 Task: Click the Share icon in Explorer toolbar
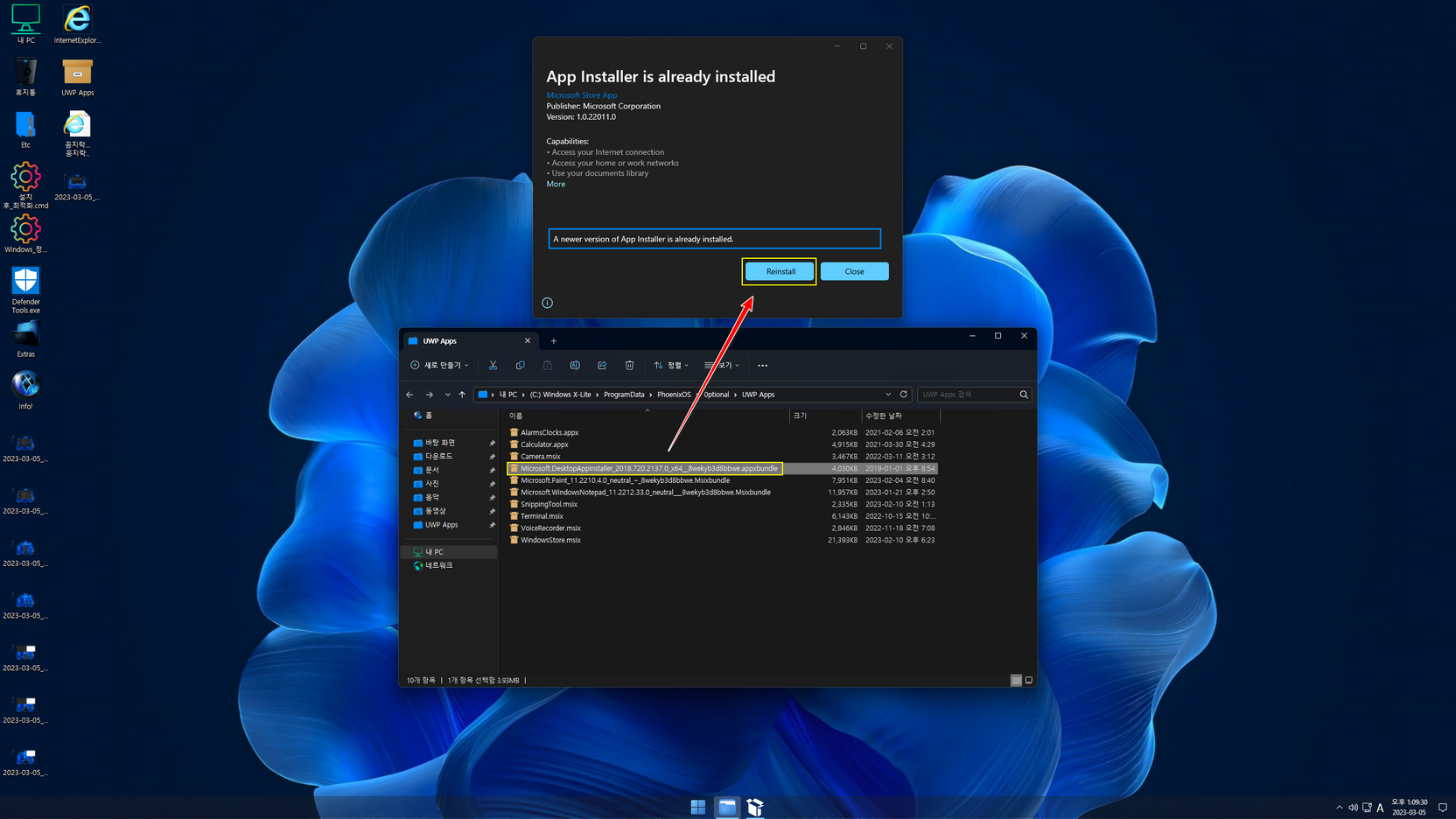pos(602,365)
